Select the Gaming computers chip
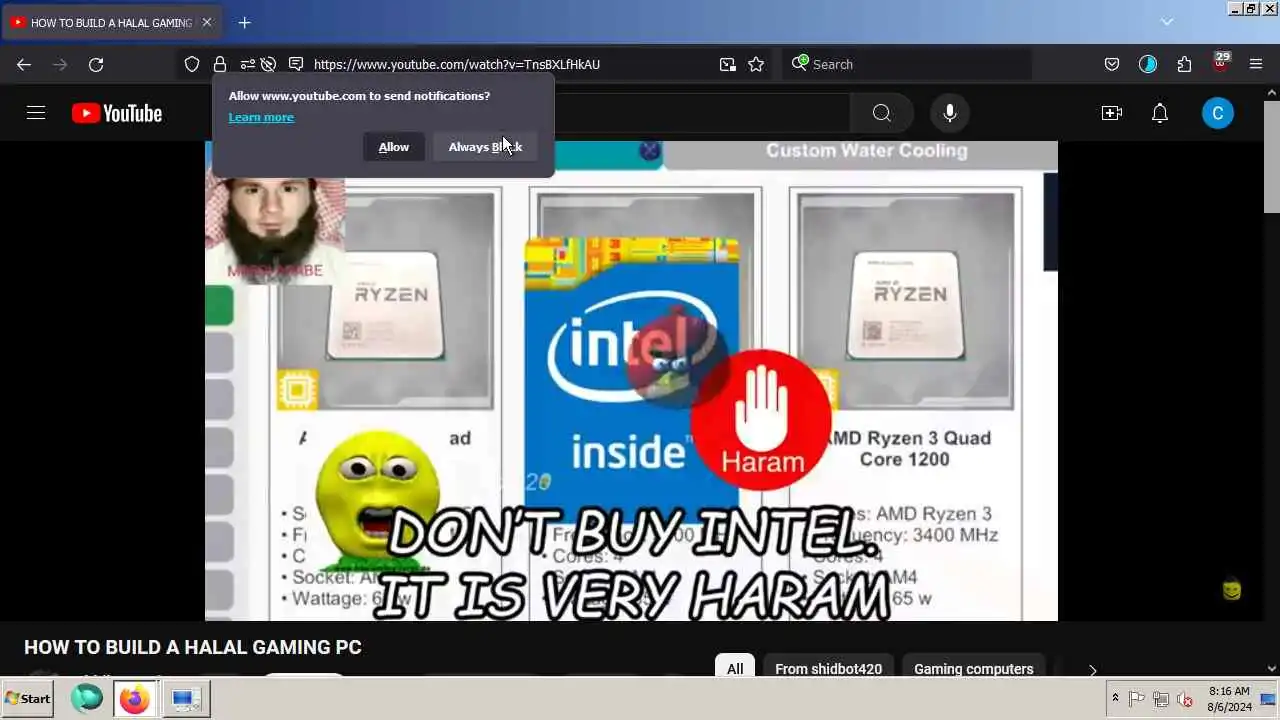 tap(973, 668)
